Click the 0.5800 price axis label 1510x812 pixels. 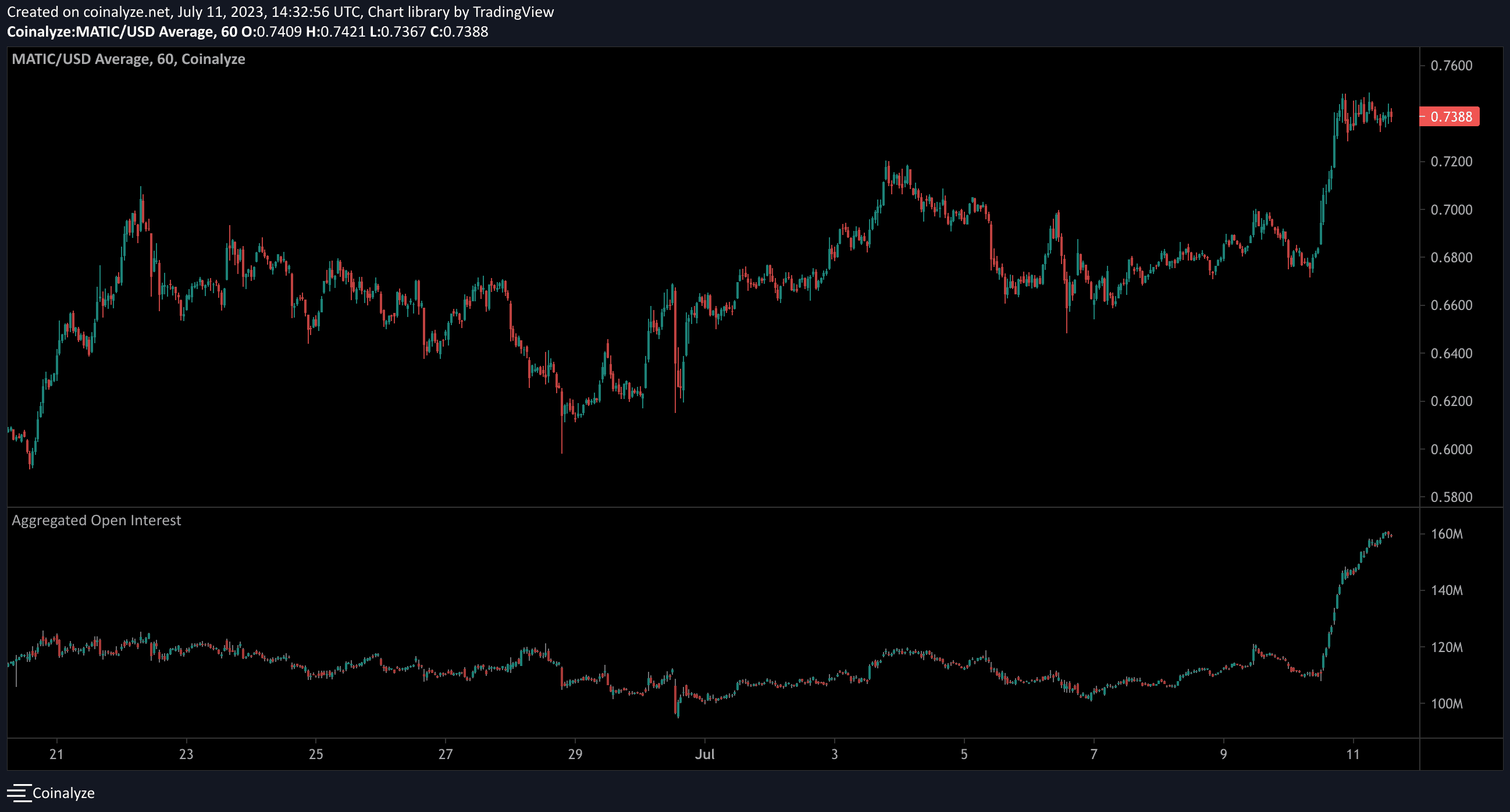tap(1451, 497)
